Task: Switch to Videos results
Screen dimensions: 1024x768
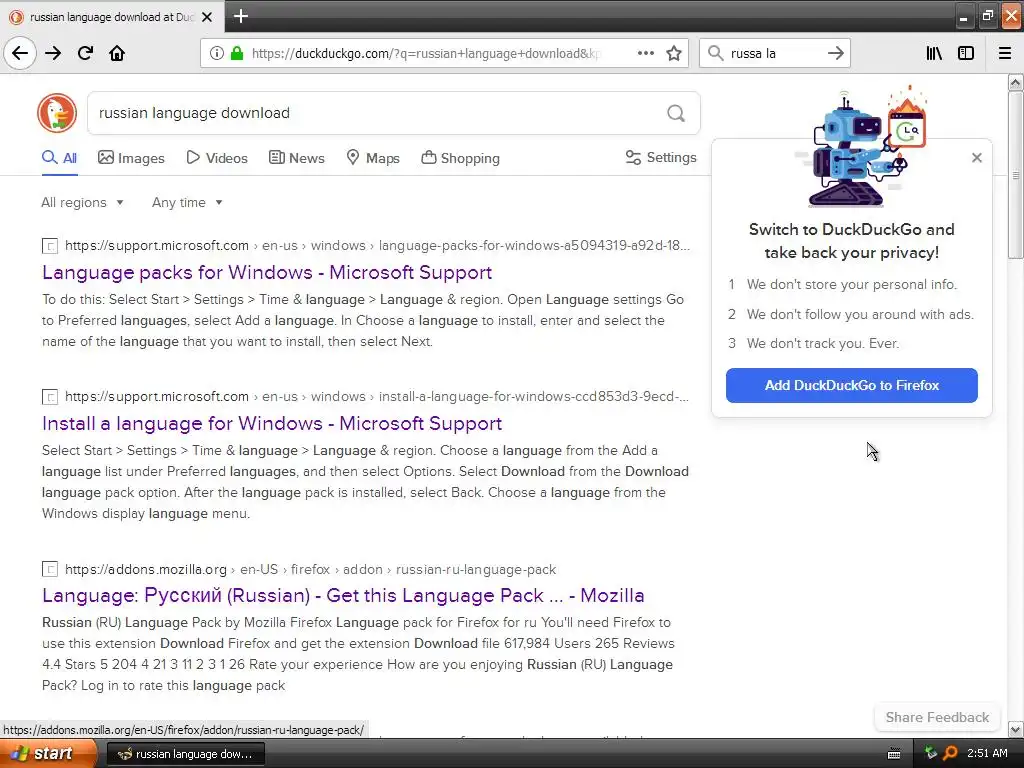Action: click(217, 158)
